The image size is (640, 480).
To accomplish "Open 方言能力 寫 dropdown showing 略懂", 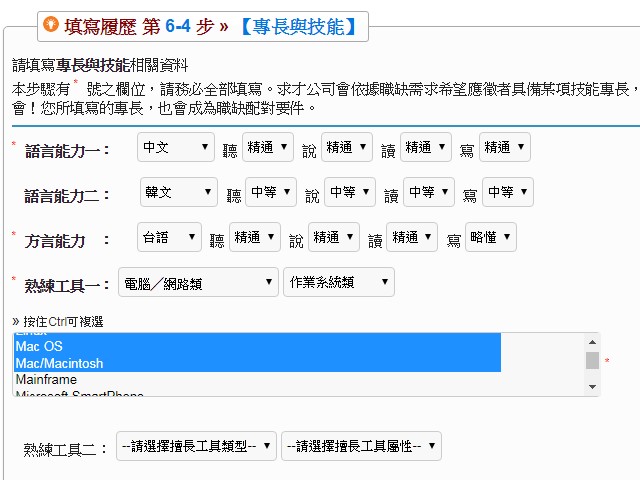I will coord(490,237).
